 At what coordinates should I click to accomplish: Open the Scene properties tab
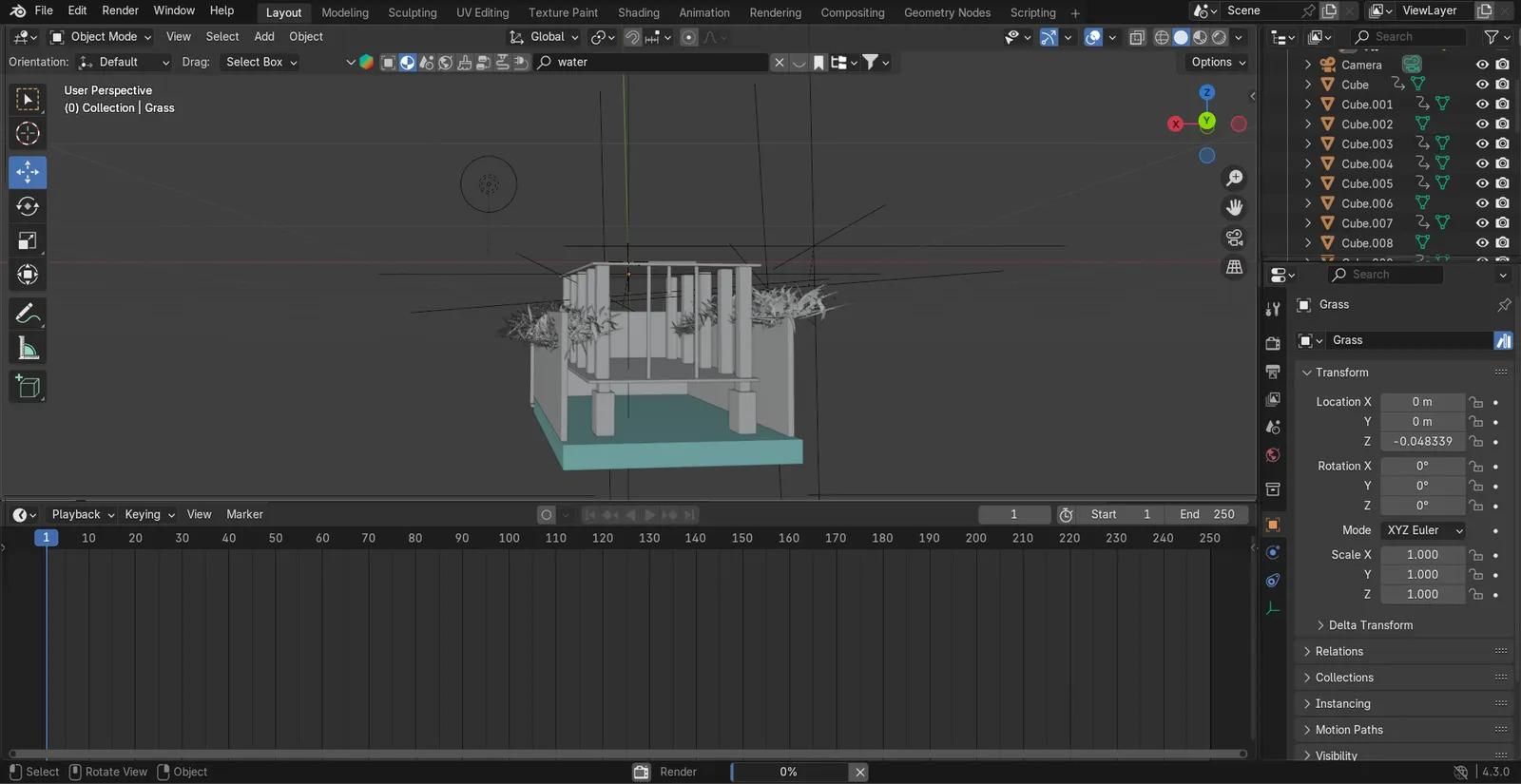coord(1273,428)
